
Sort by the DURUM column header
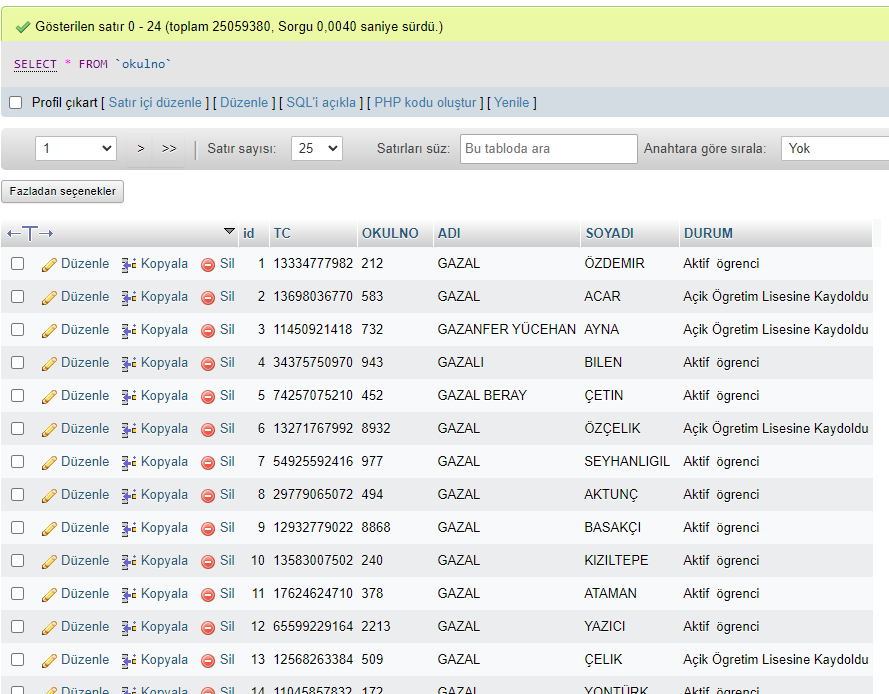(708, 234)
